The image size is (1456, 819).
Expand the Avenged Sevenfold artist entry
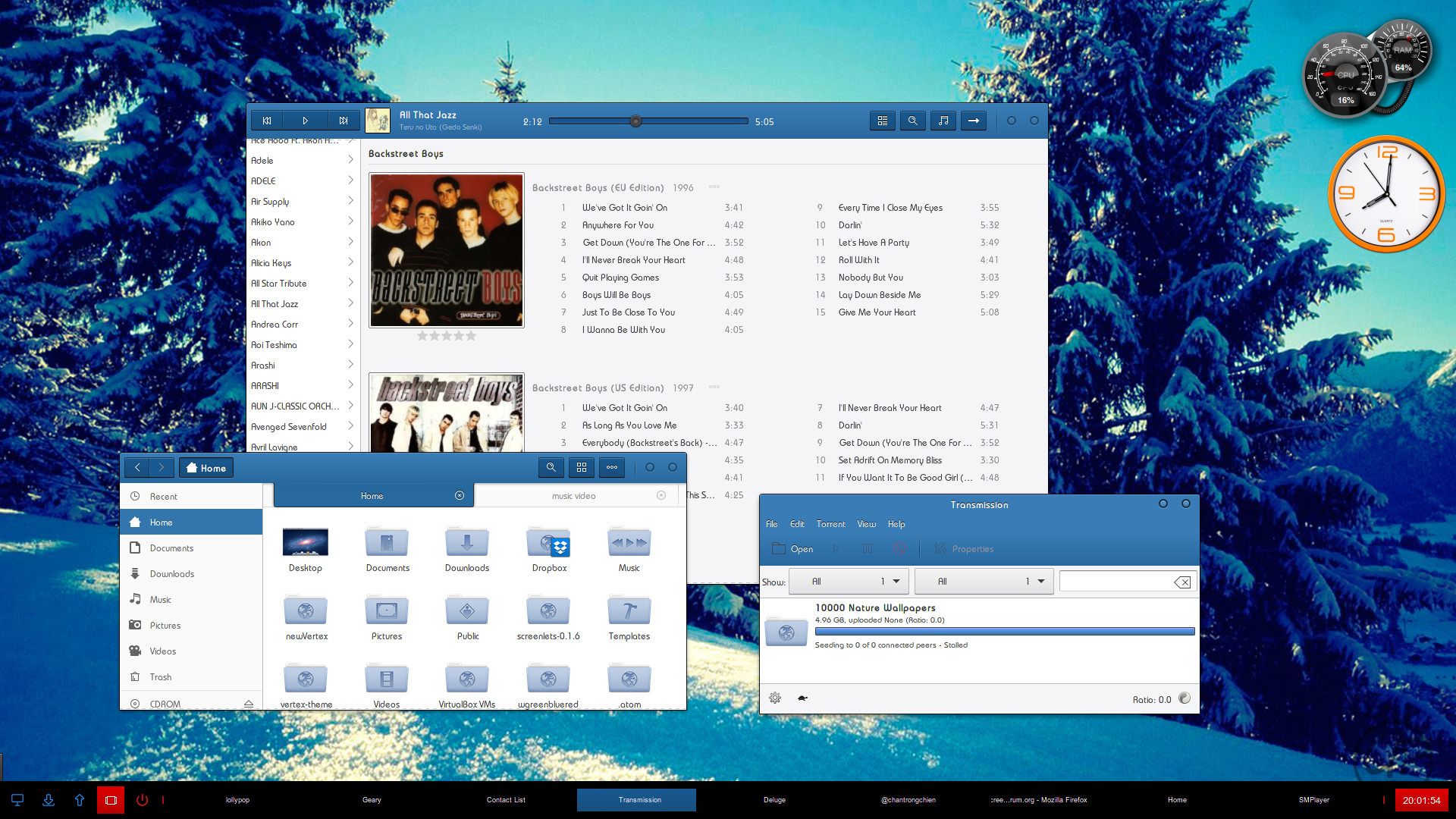point(350,425)
